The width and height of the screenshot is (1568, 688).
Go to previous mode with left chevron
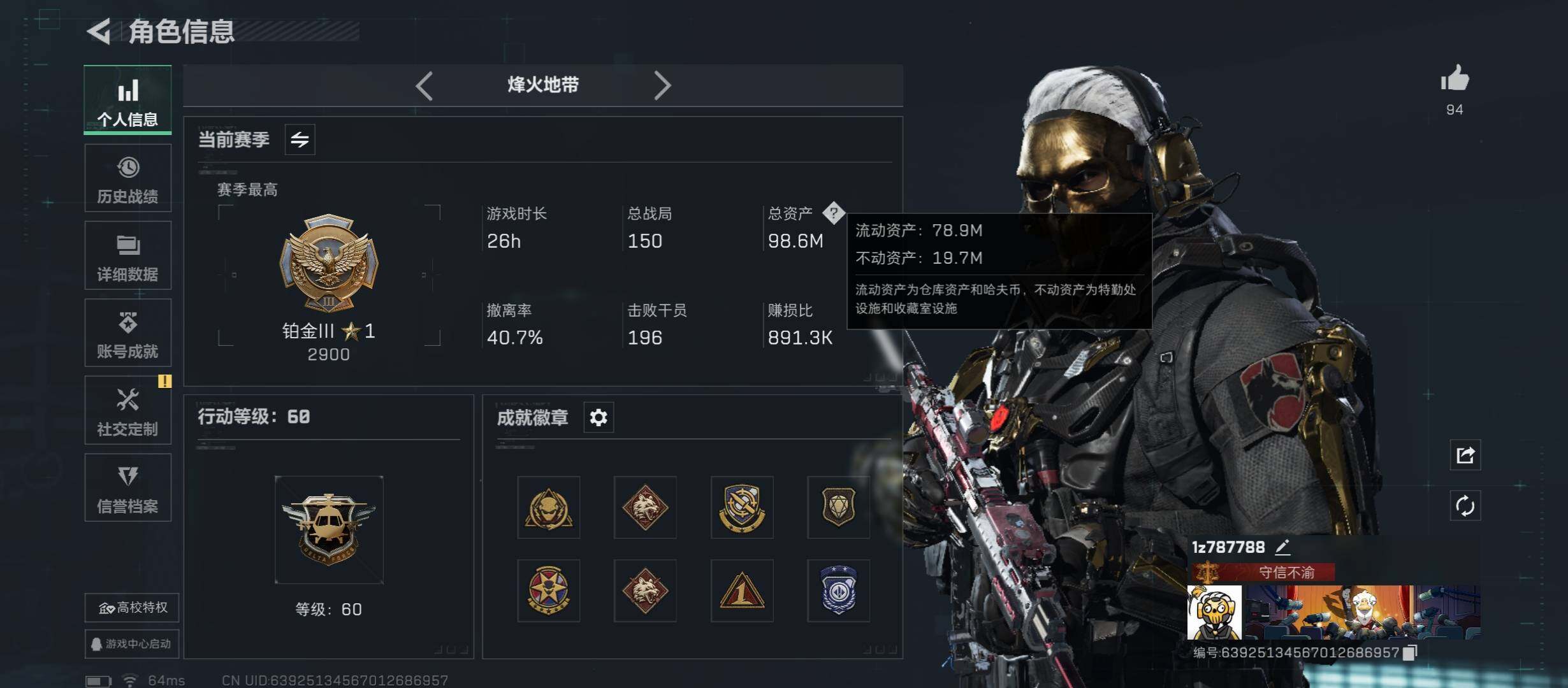click(x=424, y=85)
